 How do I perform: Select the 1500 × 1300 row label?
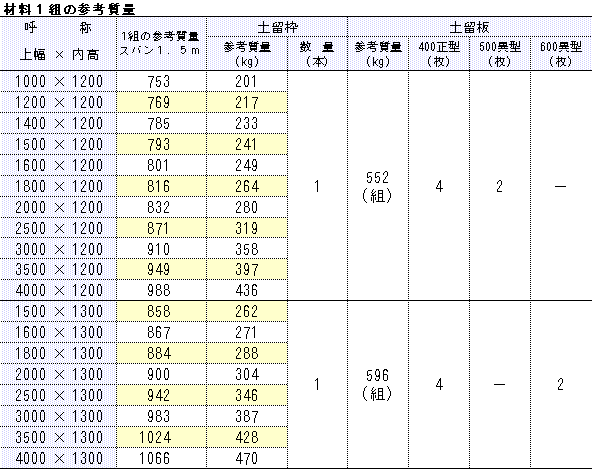point(58,311)
